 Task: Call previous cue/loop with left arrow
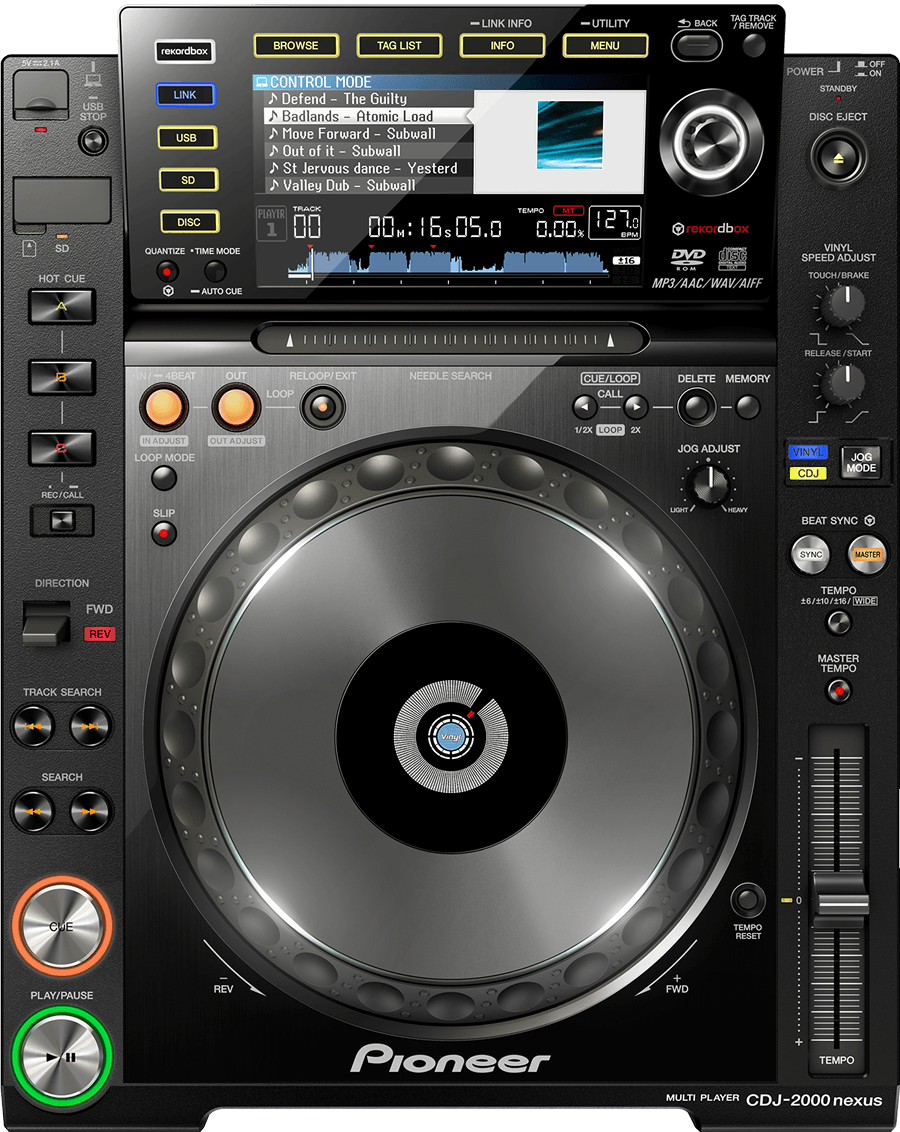[x=585, y=407]
